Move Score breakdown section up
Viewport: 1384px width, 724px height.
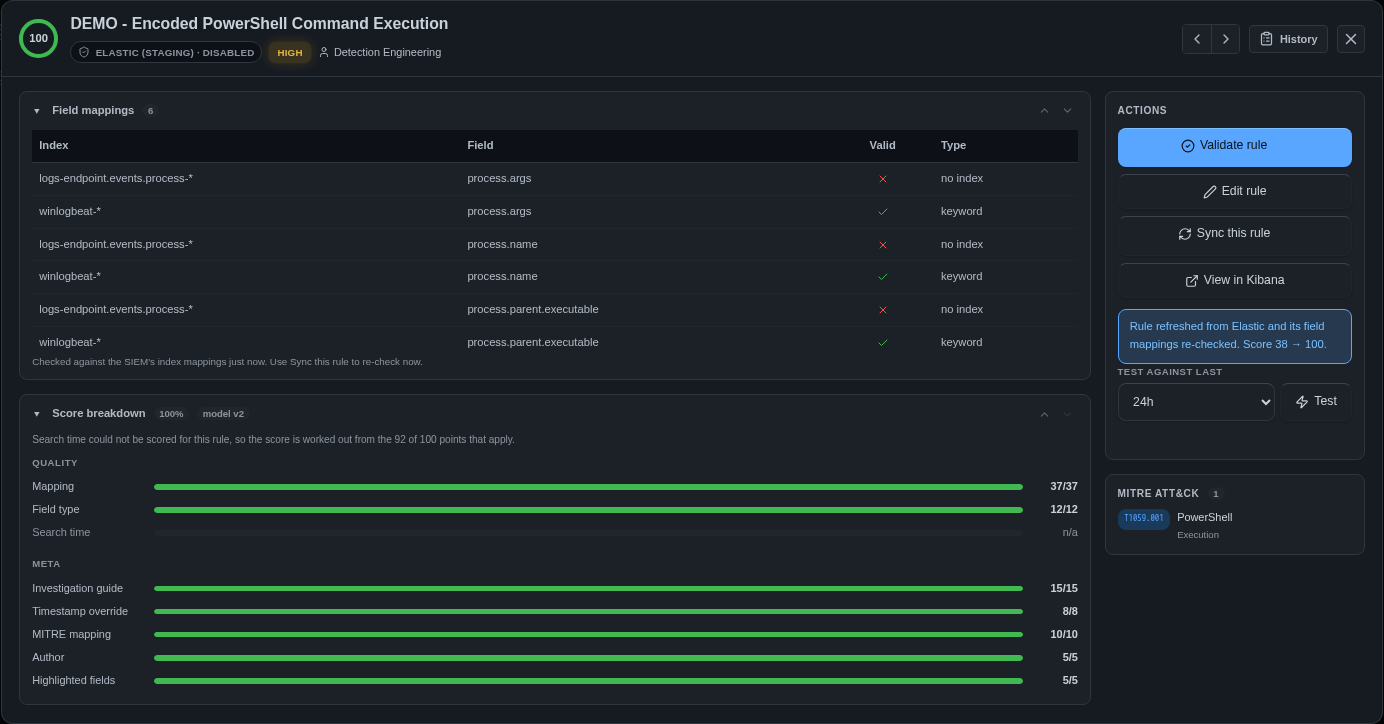click(1044, 414)
